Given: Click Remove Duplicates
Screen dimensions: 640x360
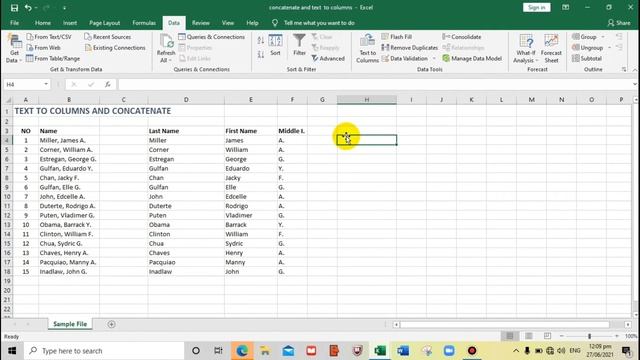Looking at the screenshot, I should tap(409, 48).
